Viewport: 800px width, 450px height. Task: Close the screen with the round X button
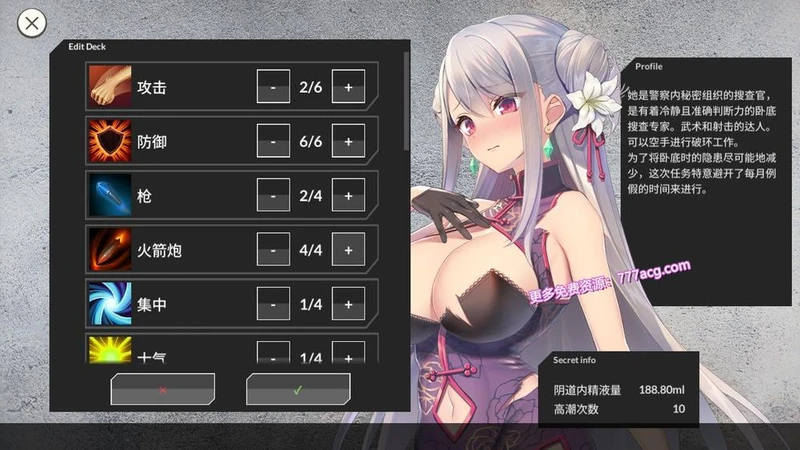coord(32,23)
